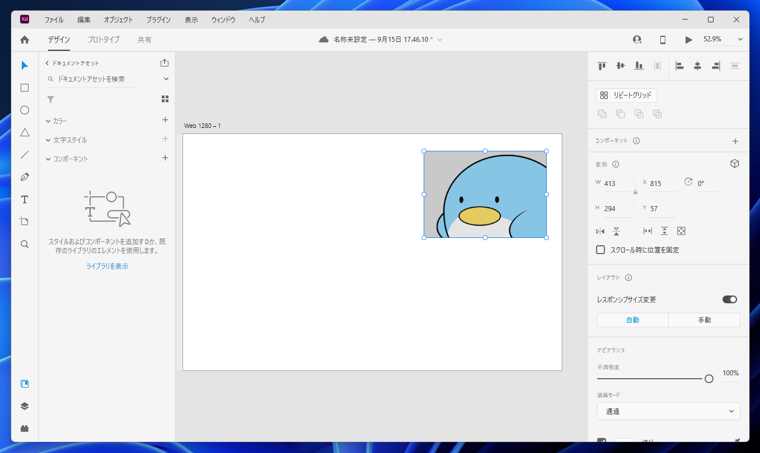The image size is (760, 453).
Task: Start desktop preview play button
Action: tap(688, 40)
